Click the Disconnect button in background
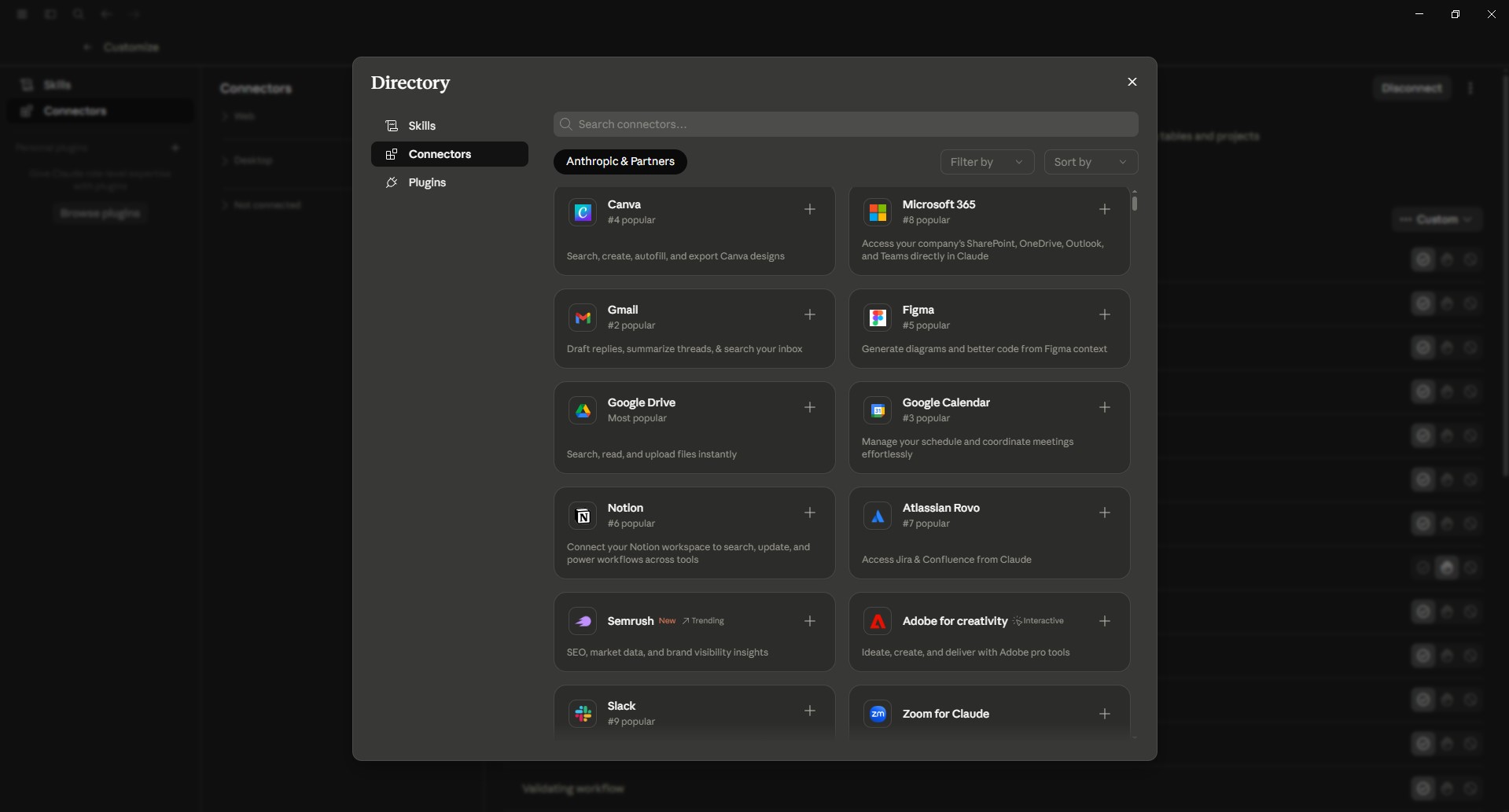Viewport: 1509px width, 812px height. [1411, 88]
